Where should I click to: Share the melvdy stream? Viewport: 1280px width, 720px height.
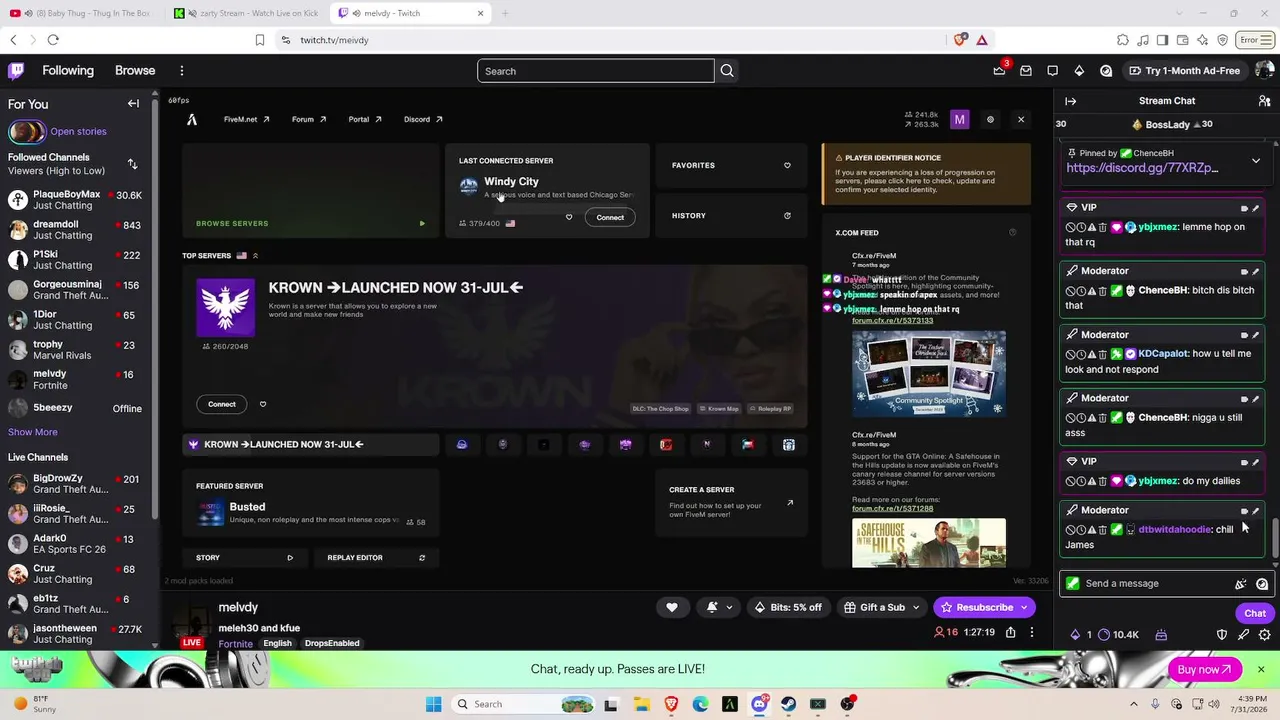tap(1011, 633)
